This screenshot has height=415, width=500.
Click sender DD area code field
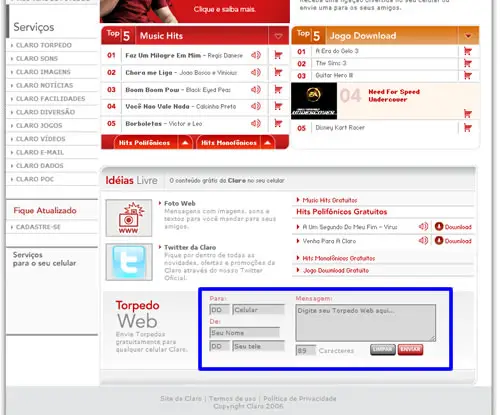[220, 346]
